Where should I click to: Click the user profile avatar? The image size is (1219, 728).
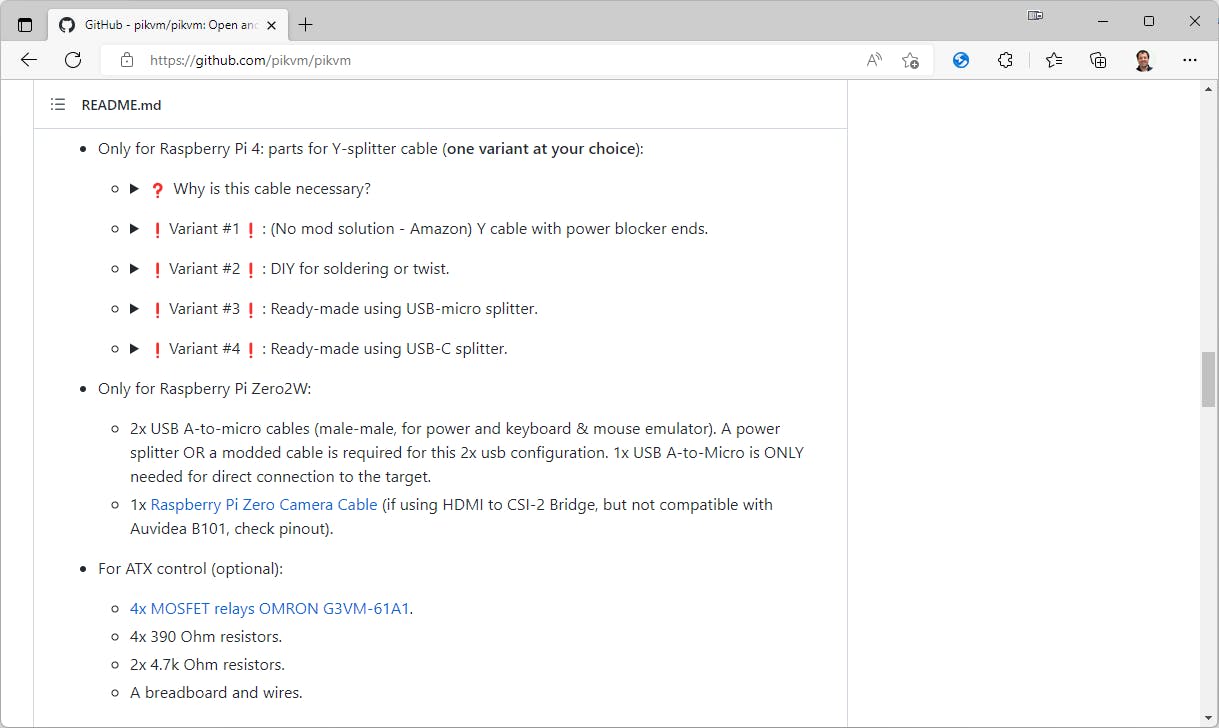click(x=1144, y=60)
